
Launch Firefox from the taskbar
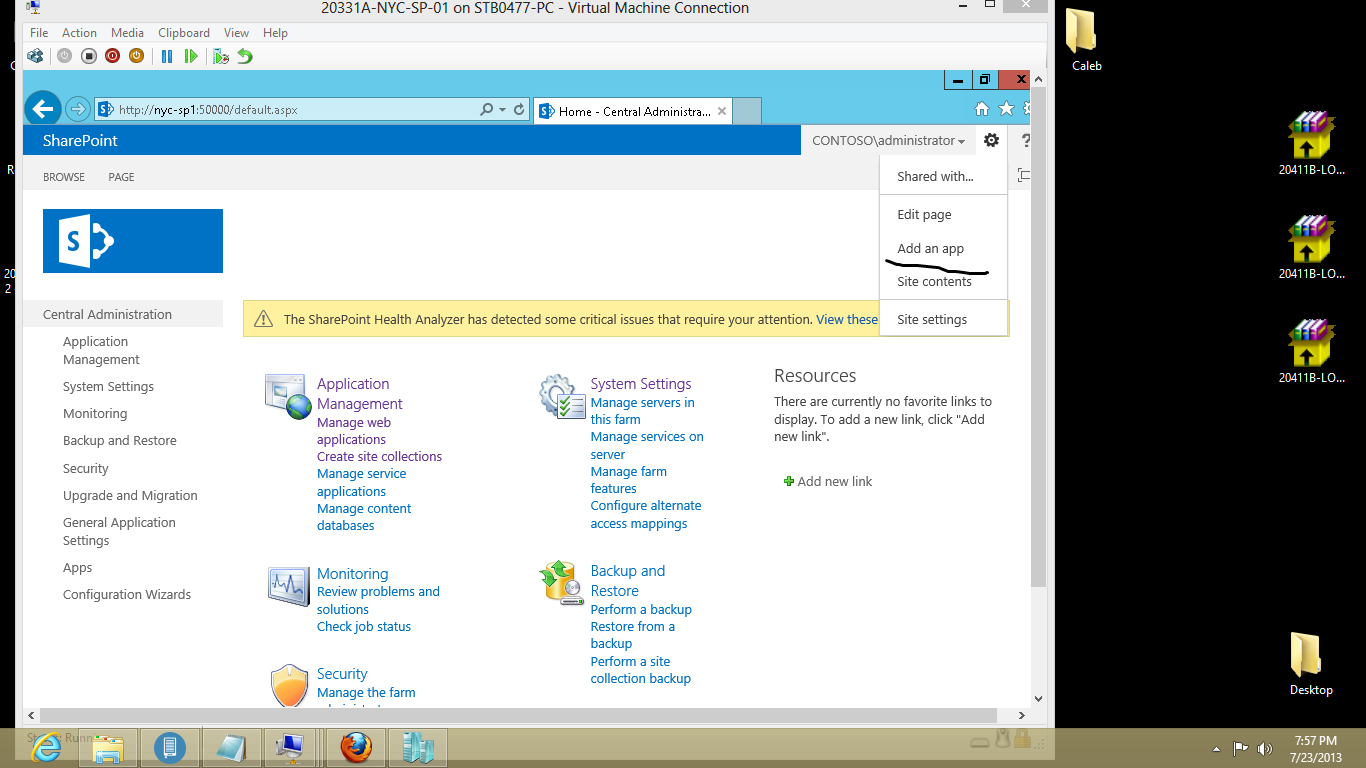(x=356, y=747)
